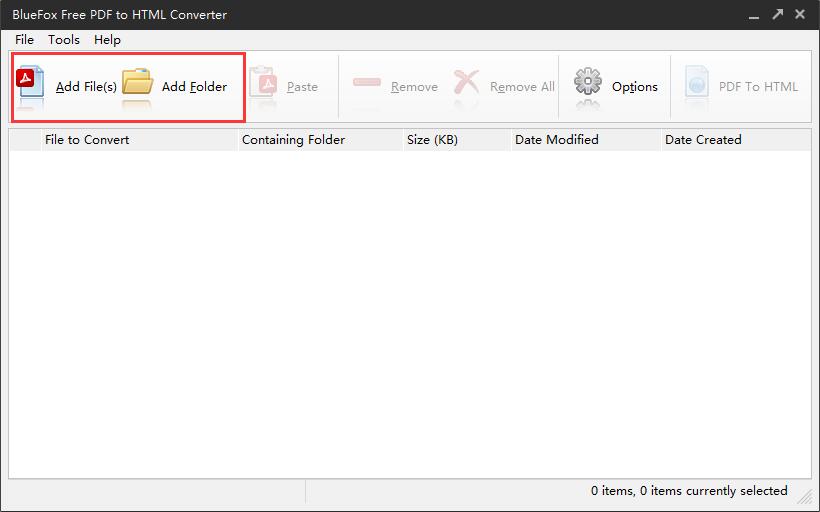820x512 pixels.
Task: Sort by Date Modified column
Action: [586, 140]
